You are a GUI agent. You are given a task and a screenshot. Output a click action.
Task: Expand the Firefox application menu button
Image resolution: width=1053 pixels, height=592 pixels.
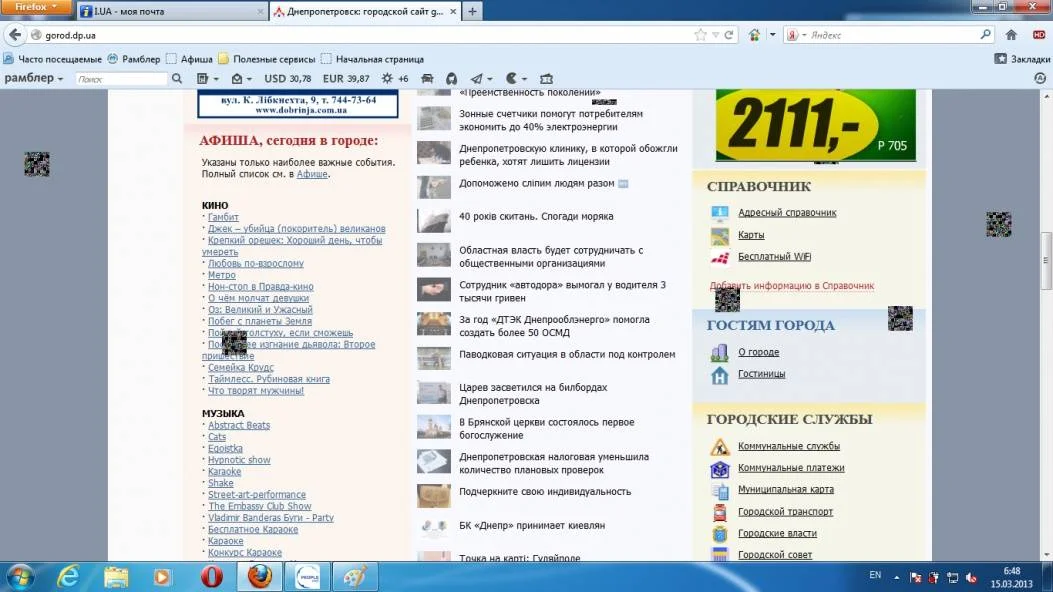(x=36, y=8)
